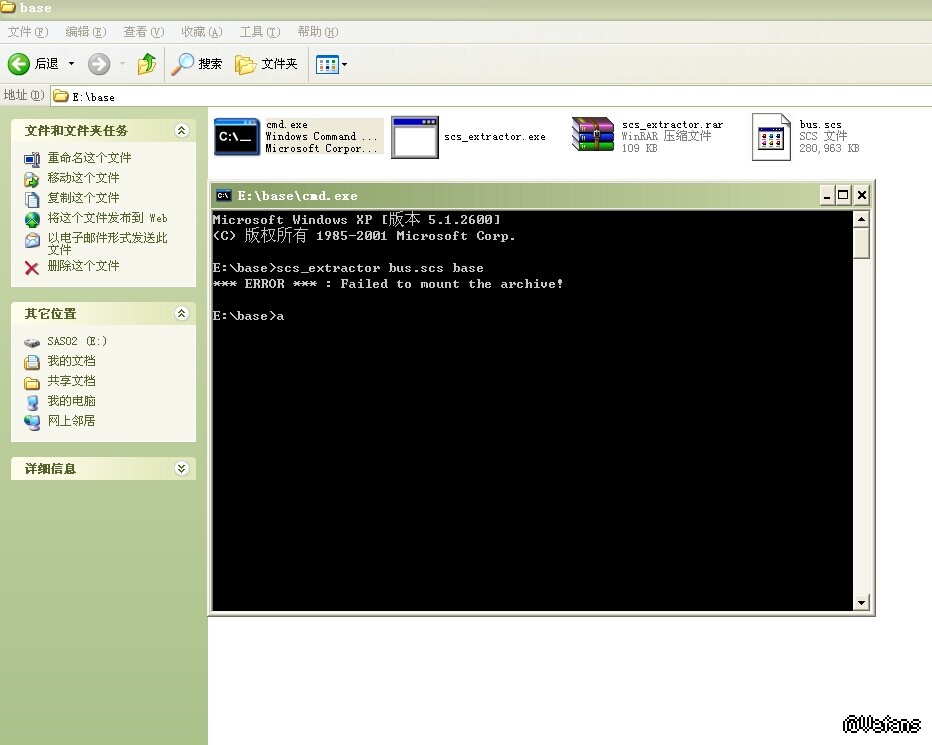932x745 pixels.
Task: Click the cmd window scroll down arrow
Action: [861, 603]
